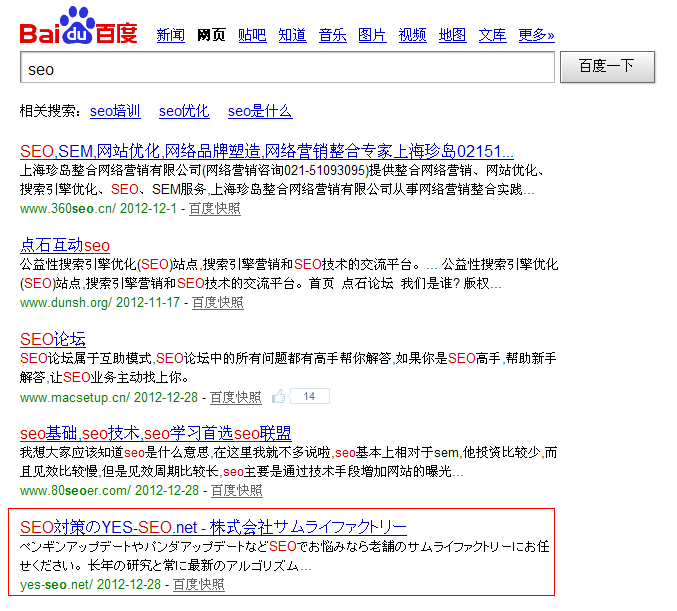This screenshot has width=677, height=611.
Task: Click related search seo培训
Action: pyautogui.click(x=115, y=111)
